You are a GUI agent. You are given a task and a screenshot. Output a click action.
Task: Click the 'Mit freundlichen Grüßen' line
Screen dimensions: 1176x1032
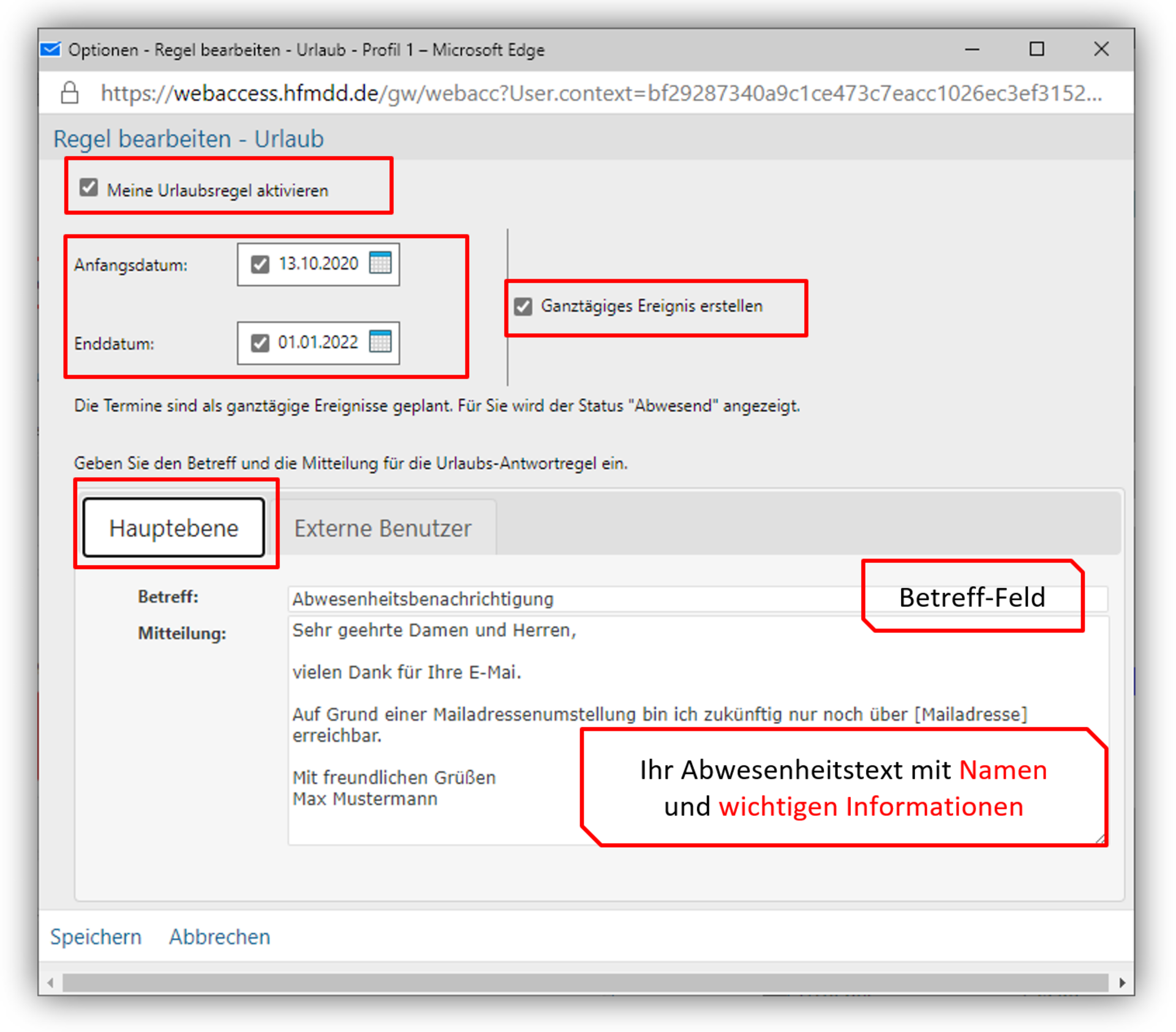click(394, 778)
